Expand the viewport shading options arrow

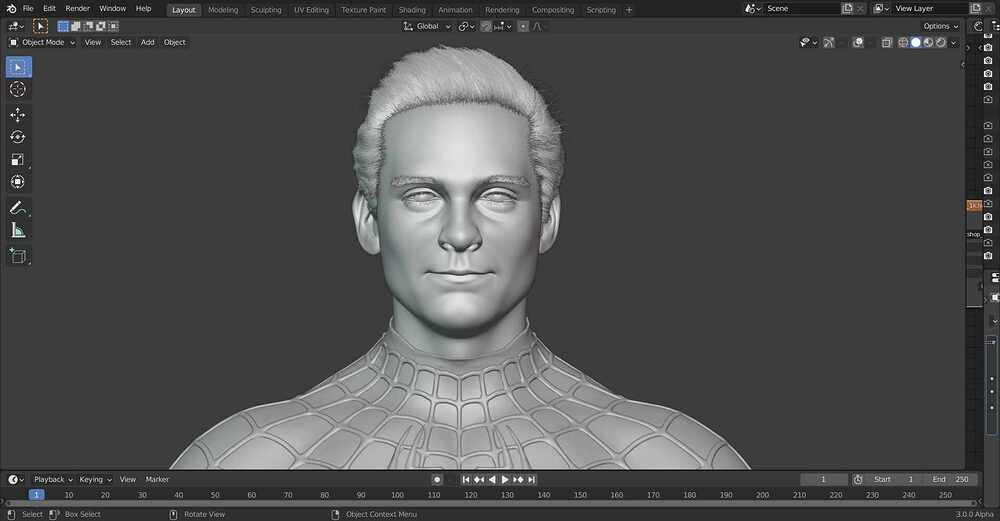pos(953,43)
